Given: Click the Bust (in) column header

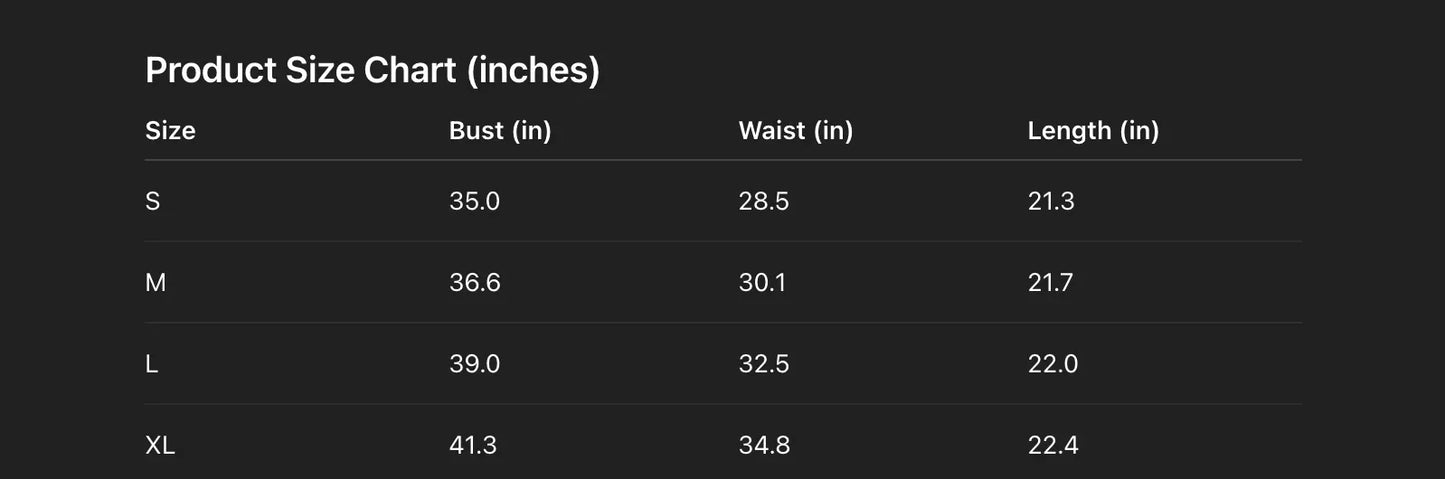Looking at the screenshot, I should point(500,131).
